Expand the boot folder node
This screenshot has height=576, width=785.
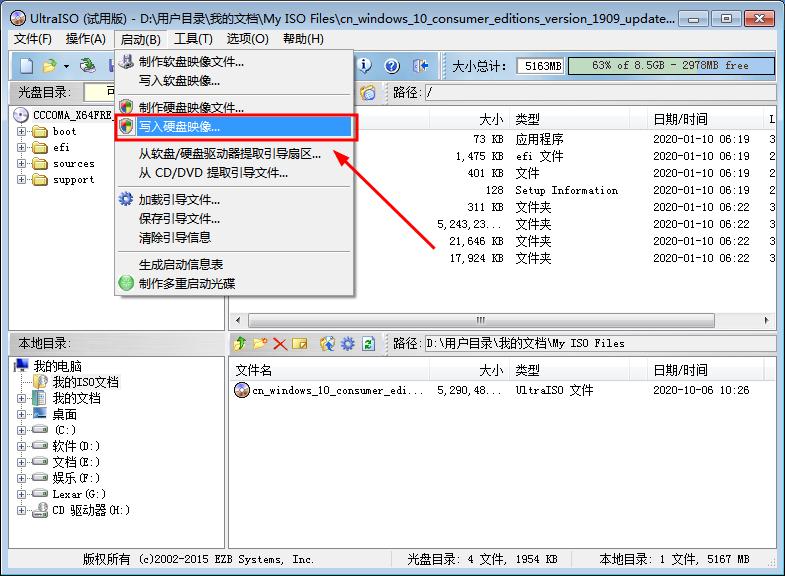coord(21,132)
